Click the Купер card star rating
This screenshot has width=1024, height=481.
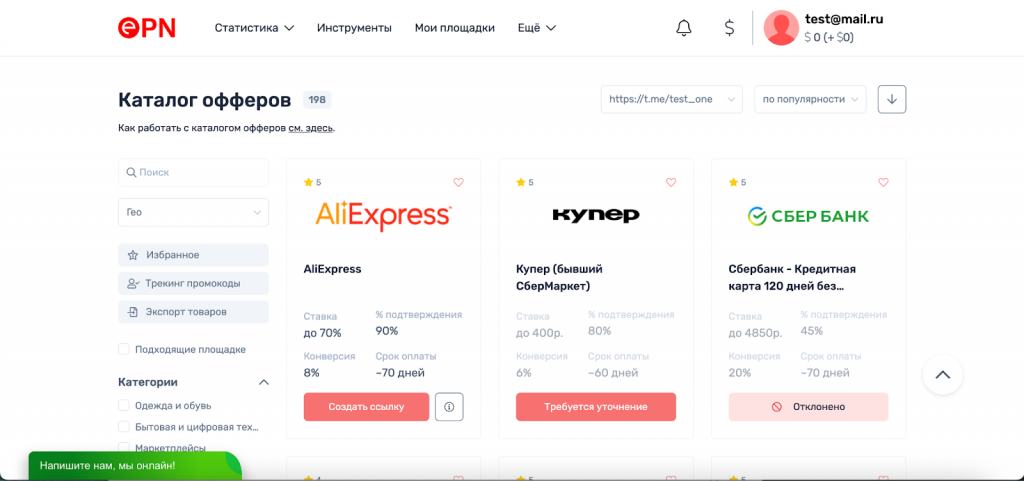point(525,183)
